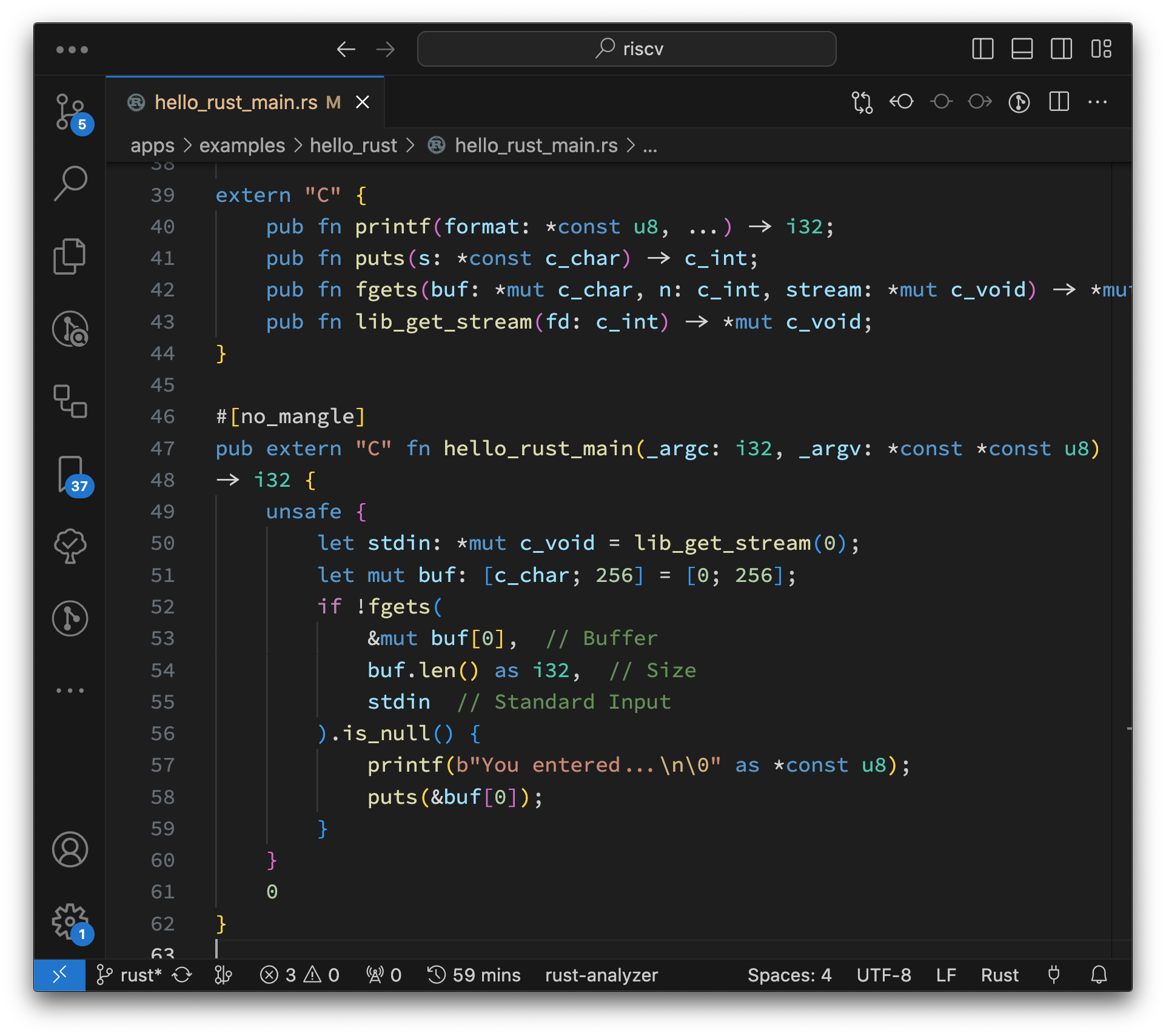Change the UTF-8 file encoding

pos(883,975)
